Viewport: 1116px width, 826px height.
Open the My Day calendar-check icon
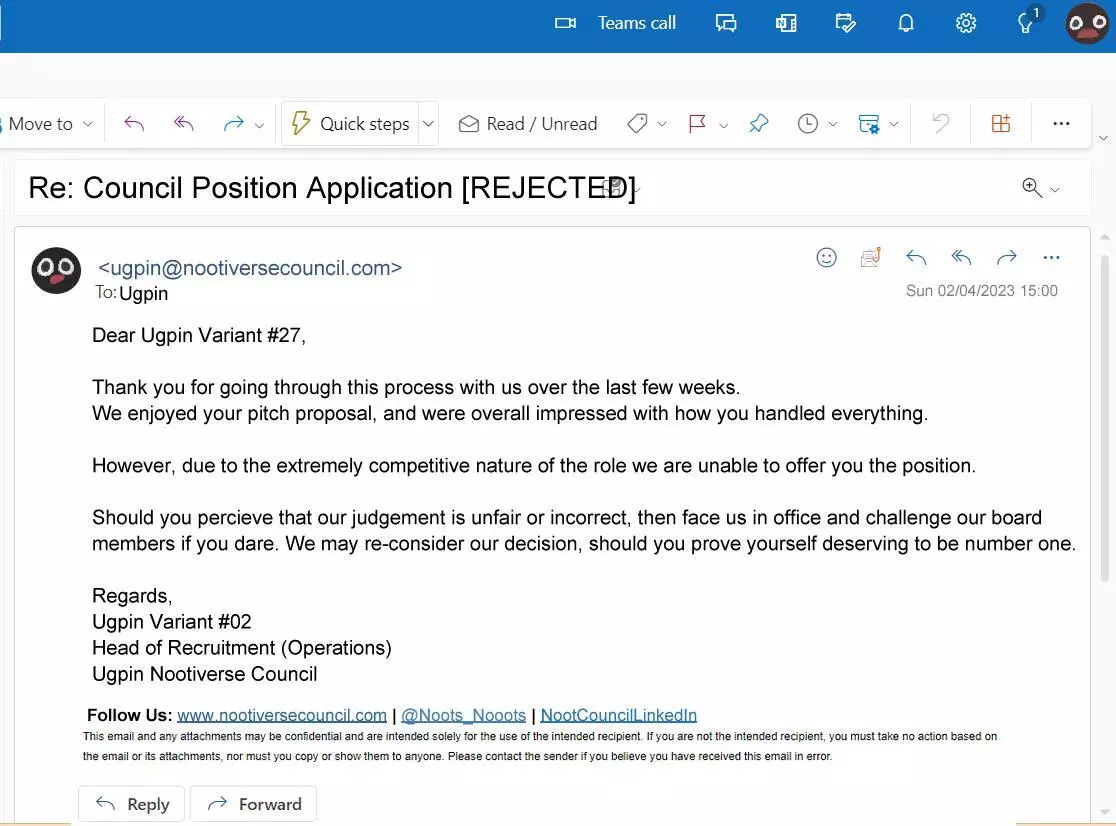point(846,23)
